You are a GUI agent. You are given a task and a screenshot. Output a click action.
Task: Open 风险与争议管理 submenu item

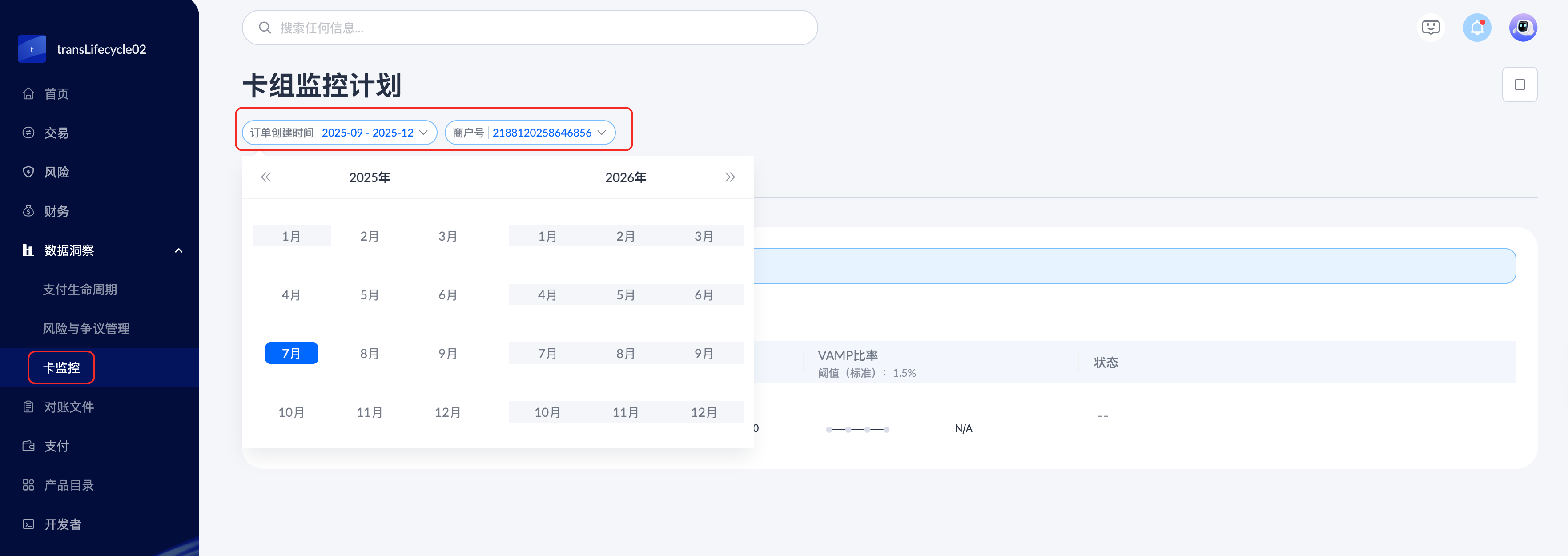[86, 329]
